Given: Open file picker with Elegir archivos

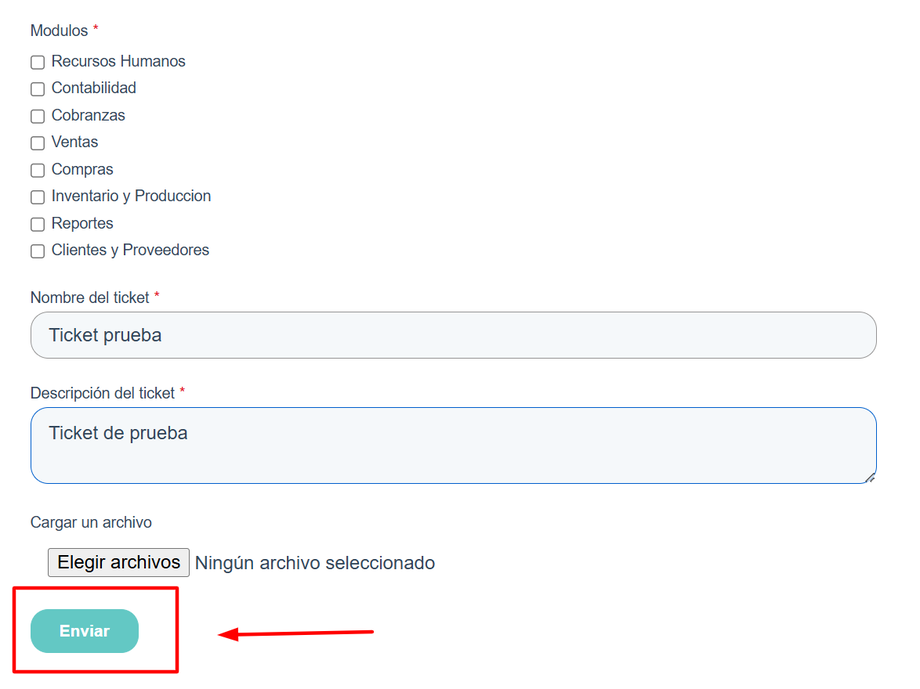Looking at the screenshot, I should pyautogui.click(x=118, y=562).
